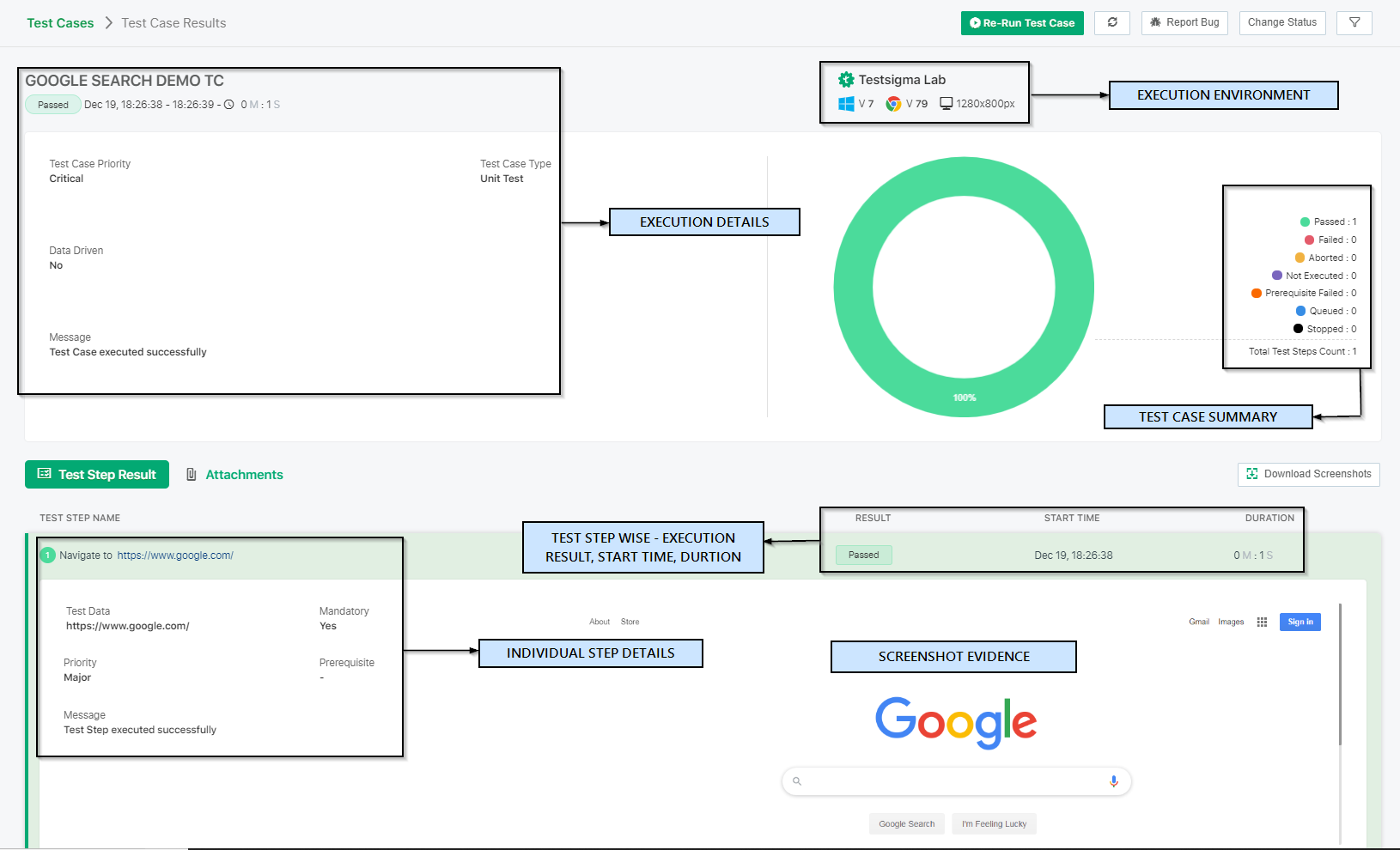Open the Google apps grid in the screenshot
The height and width of the screenshot is (850, 1400).
click(x=1262, y=621)
